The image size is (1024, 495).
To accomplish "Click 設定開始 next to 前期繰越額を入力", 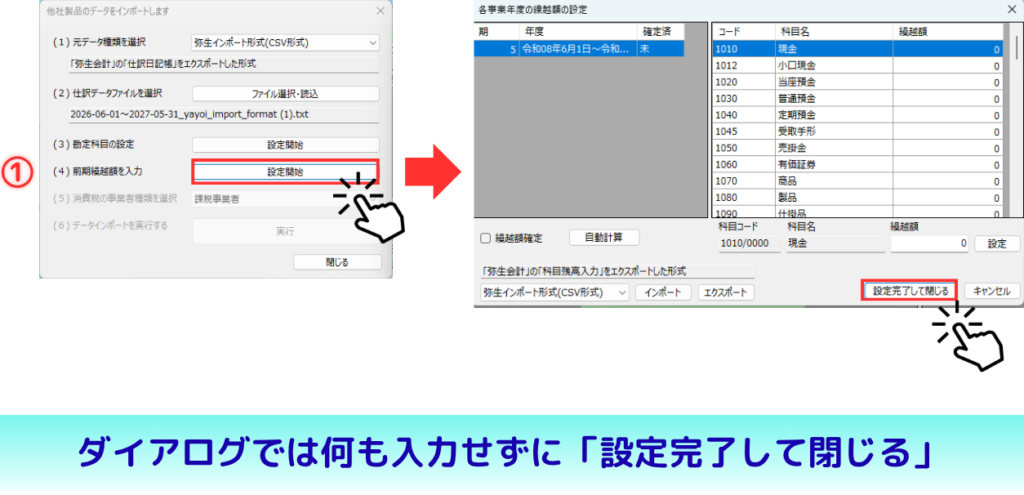I will tap(285, 172).
